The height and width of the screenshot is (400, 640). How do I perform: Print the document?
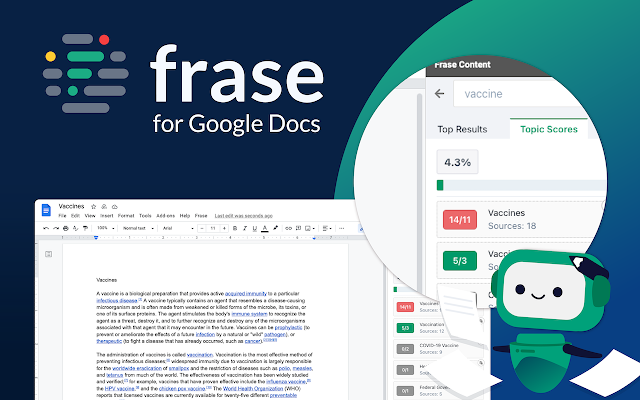coord(66,228)
